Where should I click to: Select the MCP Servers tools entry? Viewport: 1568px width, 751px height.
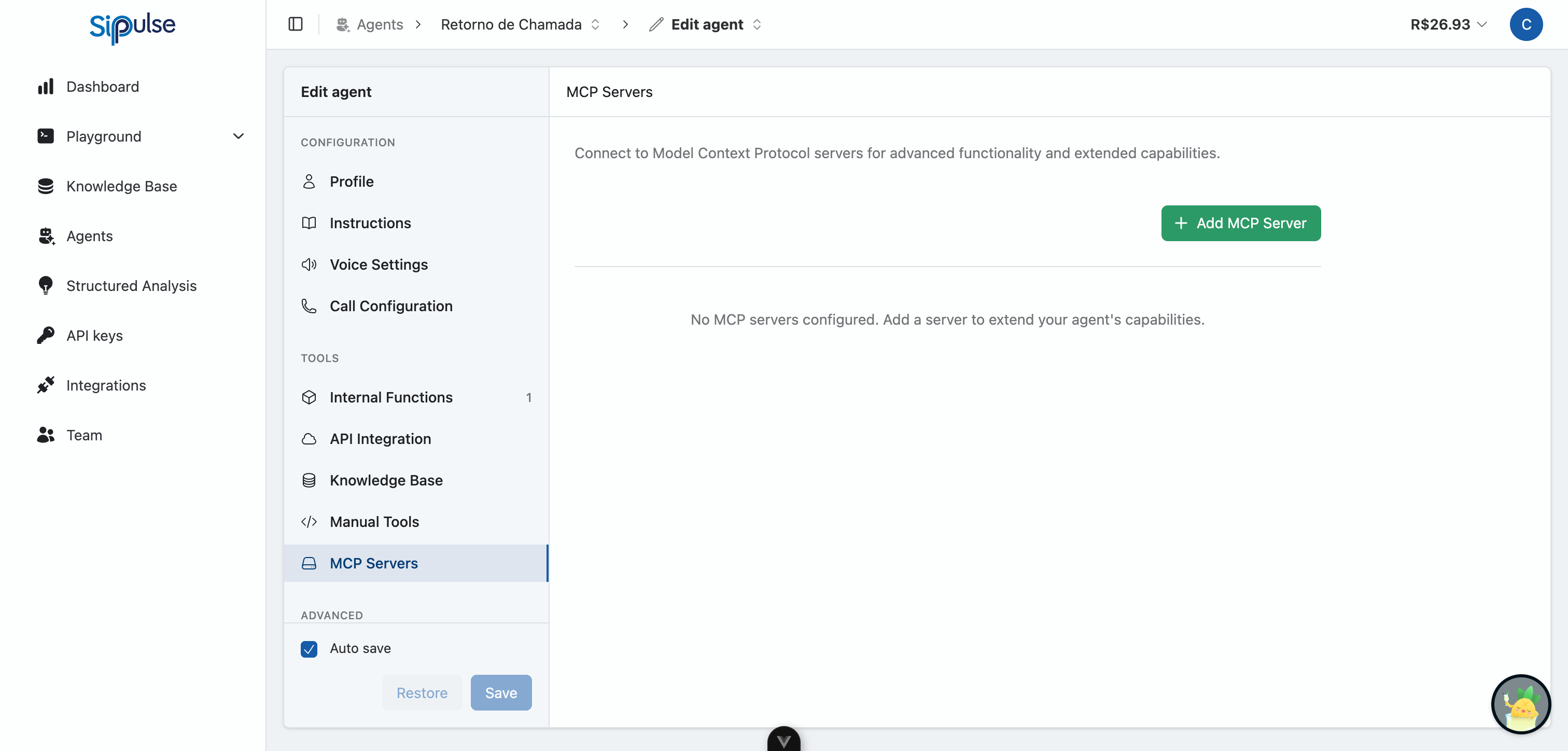point(374,563)
